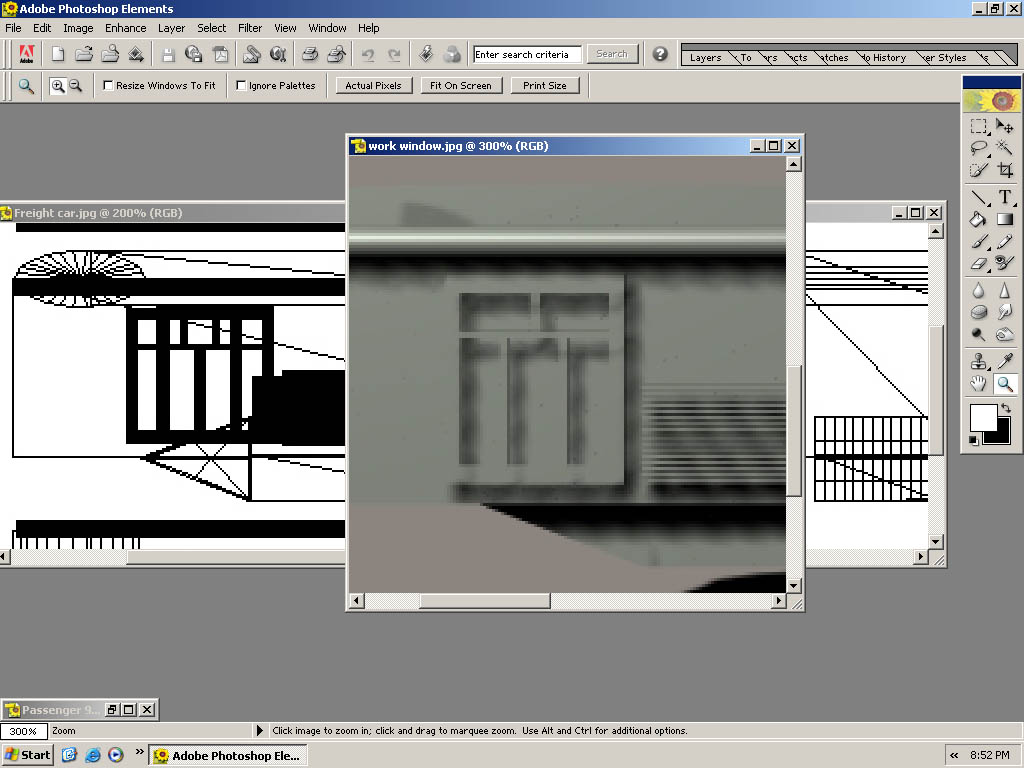Select the Paint Bucket tool

(979, 219)
